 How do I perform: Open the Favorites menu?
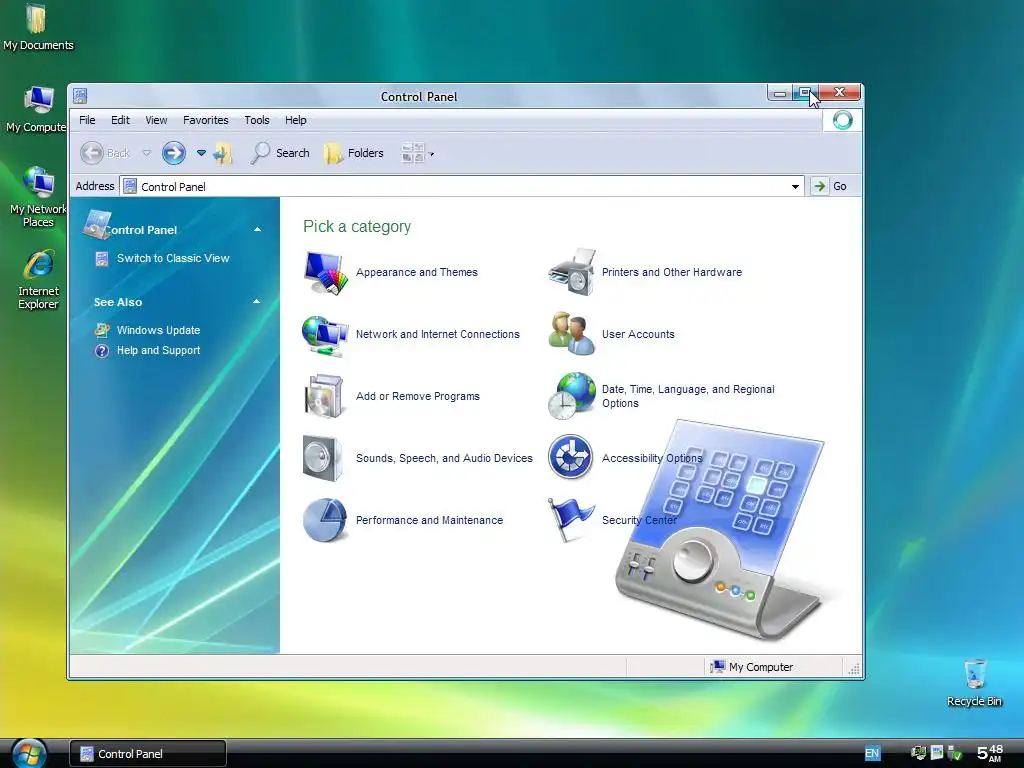tap(206, 120)
